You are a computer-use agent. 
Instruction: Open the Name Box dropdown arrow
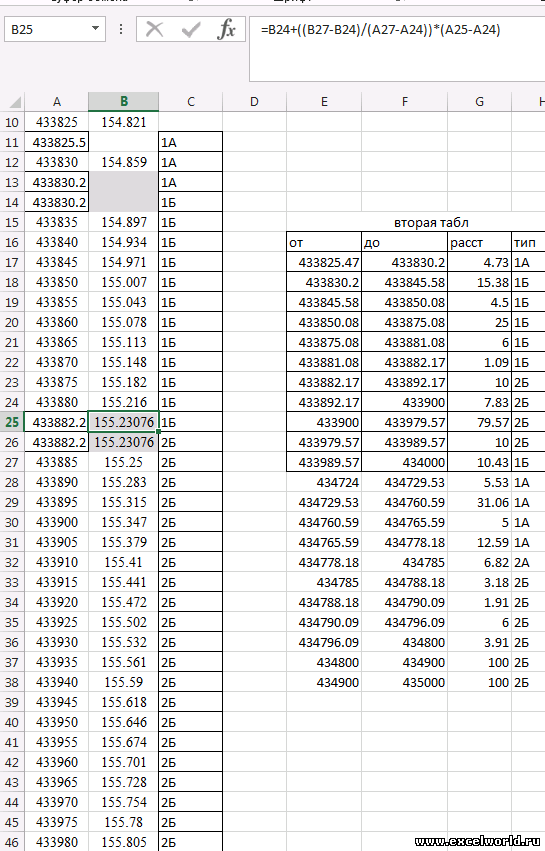[95, 29]
